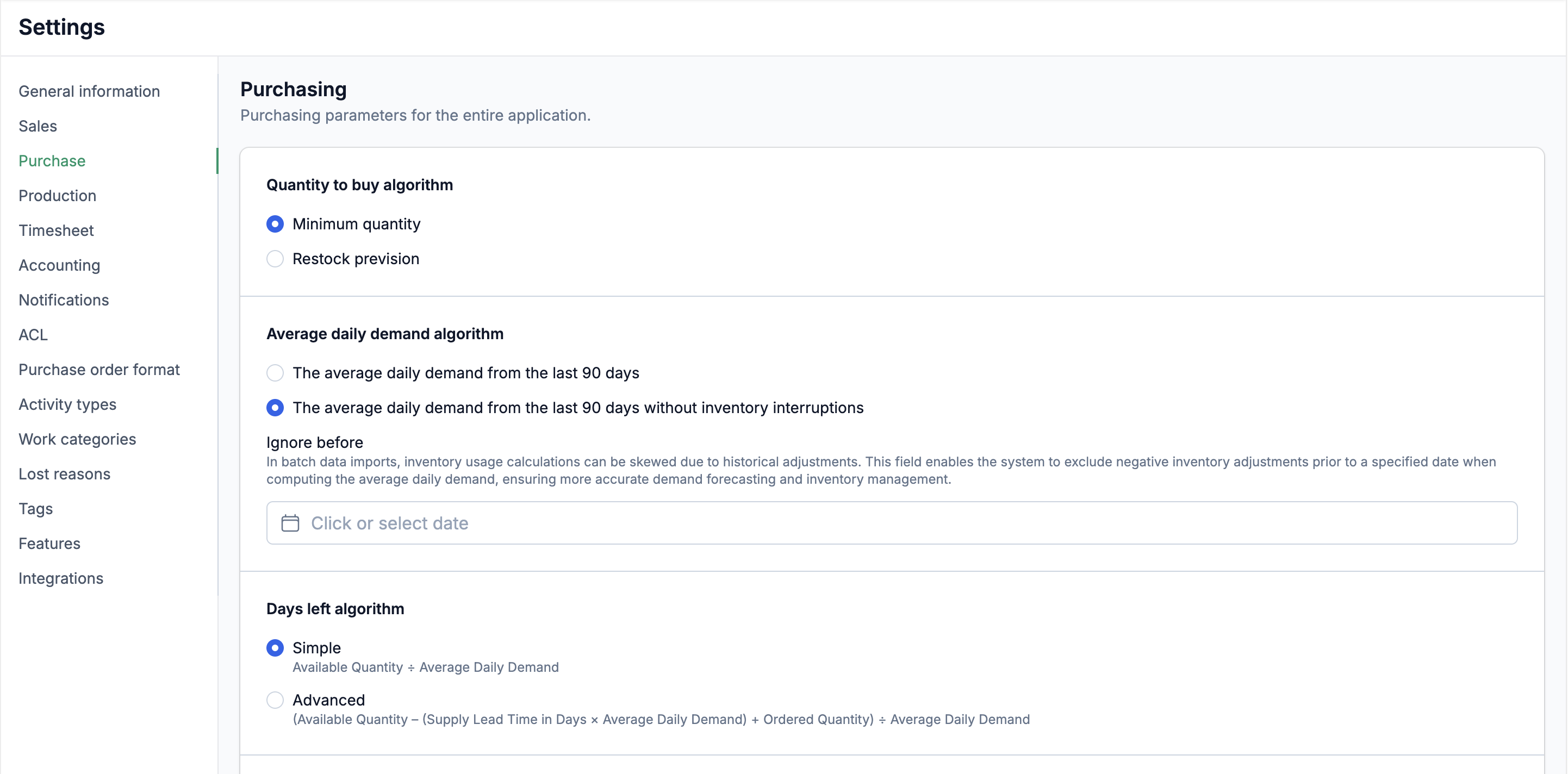The height and width of the screenshot is (774, 1568).
Task: Click the Purchasing section heading
Action: 294,89
